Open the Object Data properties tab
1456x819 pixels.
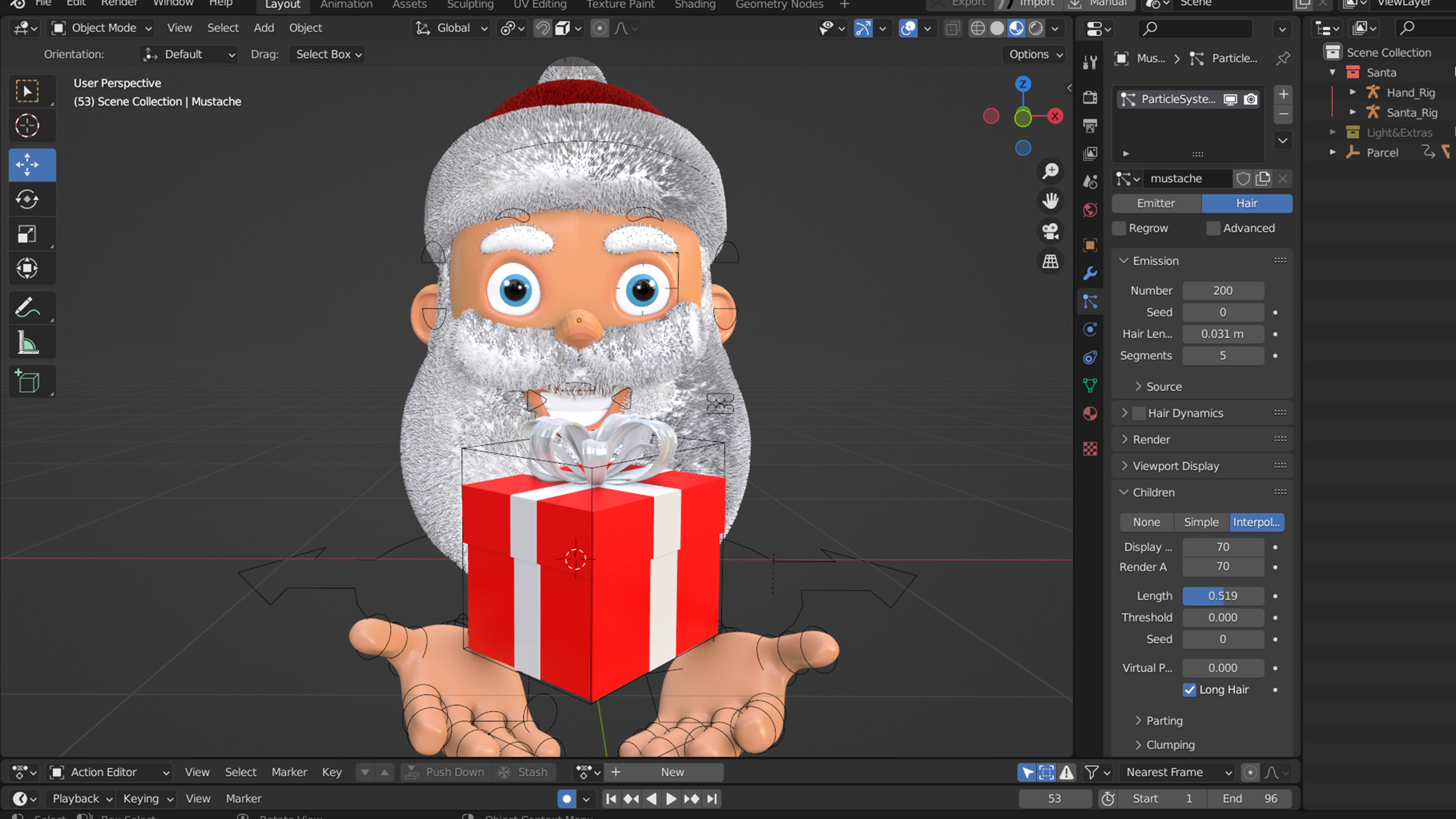tap(1090, 385)
